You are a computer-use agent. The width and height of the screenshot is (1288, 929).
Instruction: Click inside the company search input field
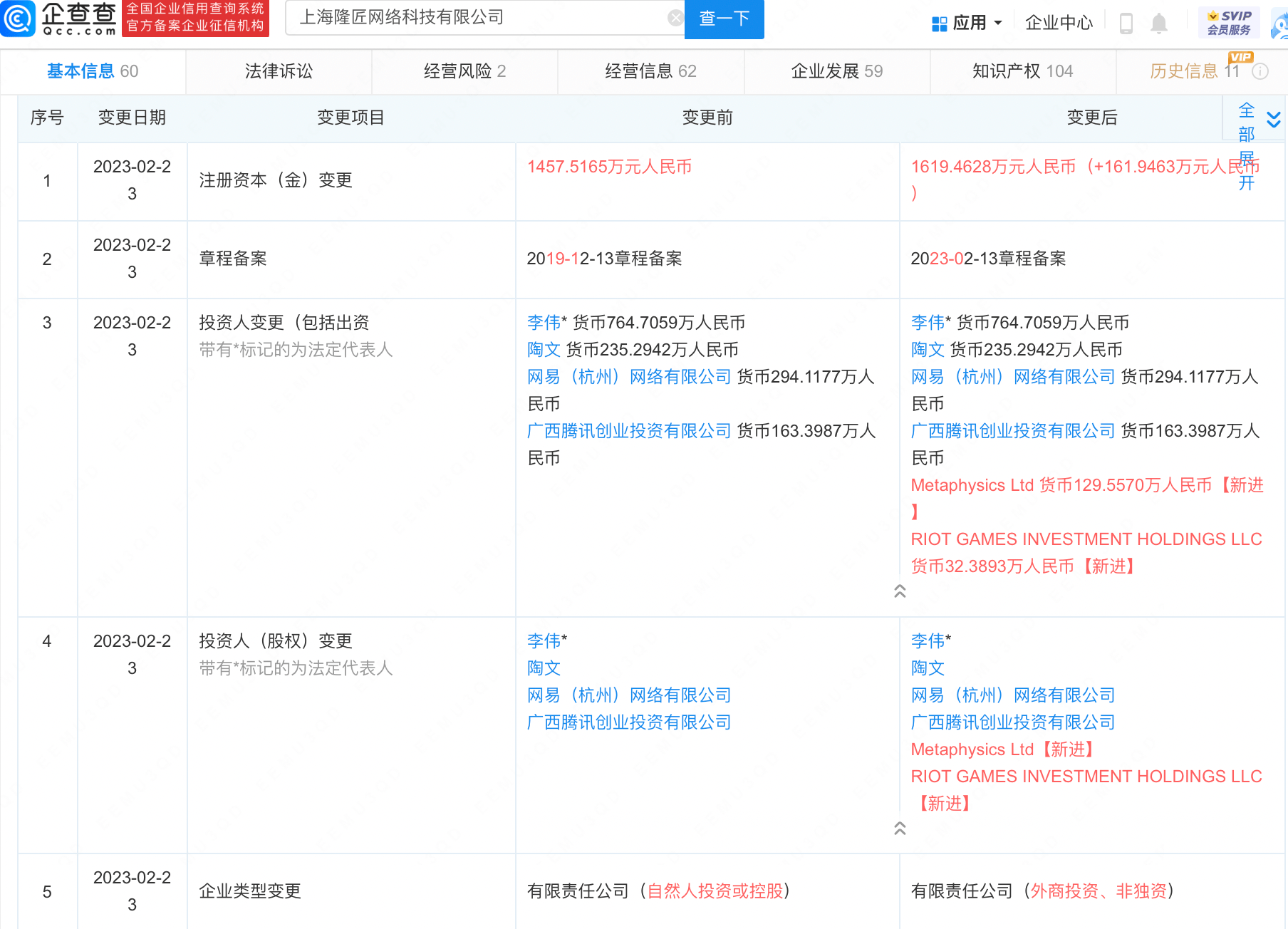click(477, 18)
